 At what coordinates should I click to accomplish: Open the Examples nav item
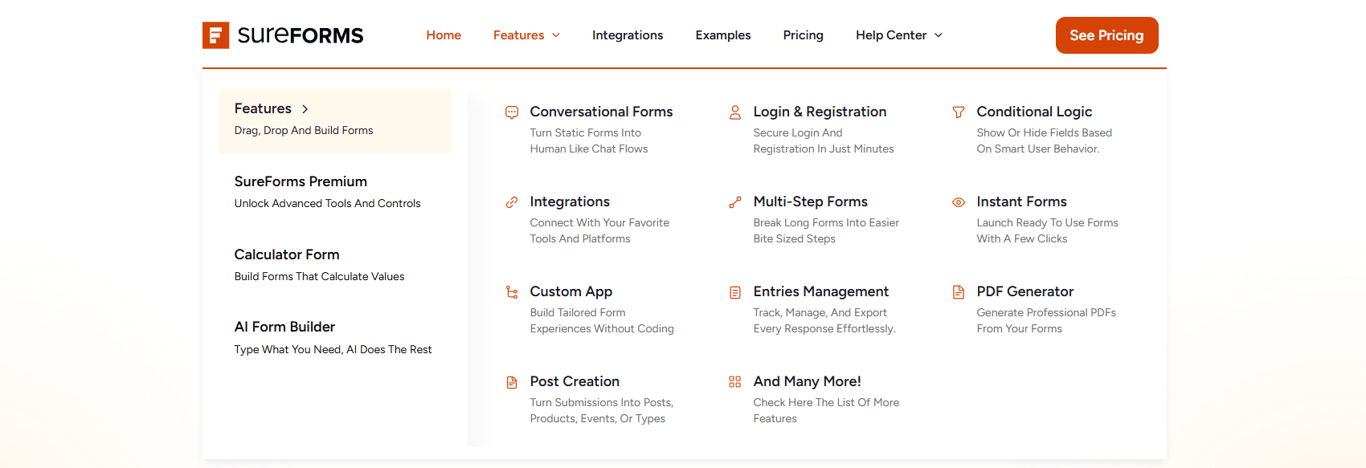723,35
